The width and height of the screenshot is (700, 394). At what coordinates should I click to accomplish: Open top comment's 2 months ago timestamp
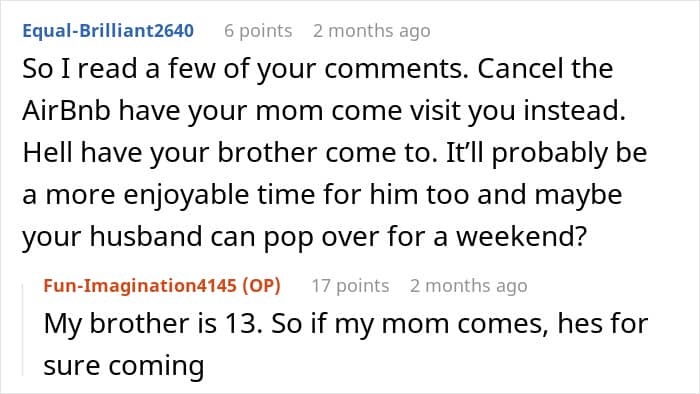(x=372, y=31)
